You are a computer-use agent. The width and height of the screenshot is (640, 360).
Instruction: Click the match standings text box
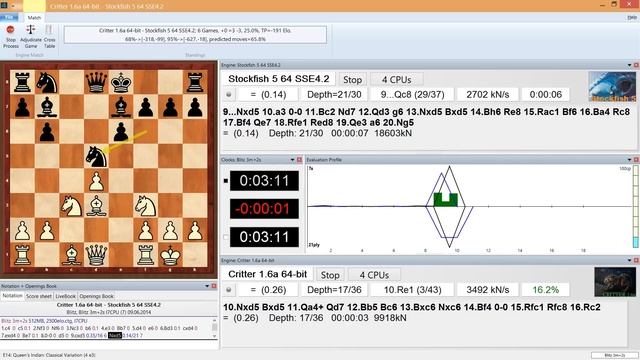point(195,35)
